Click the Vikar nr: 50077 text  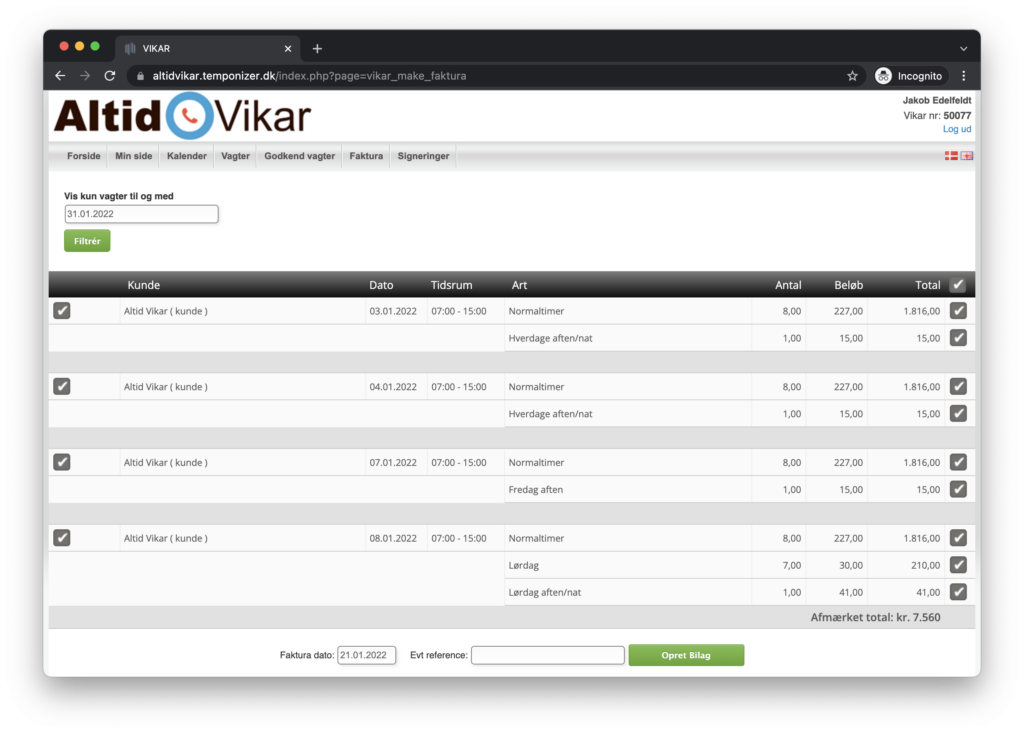tap(937, 116)
